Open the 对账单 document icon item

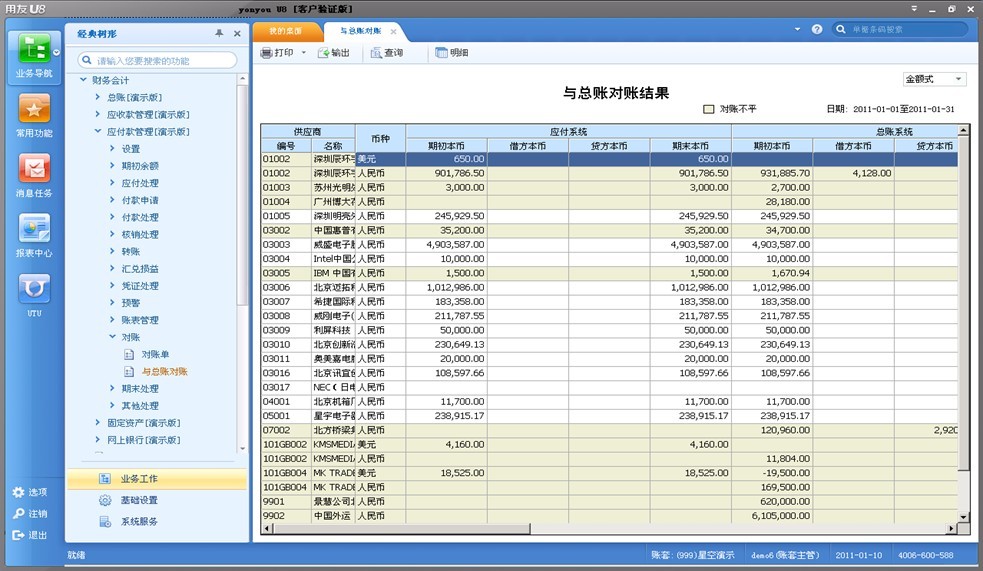click(x=129, y=354)
